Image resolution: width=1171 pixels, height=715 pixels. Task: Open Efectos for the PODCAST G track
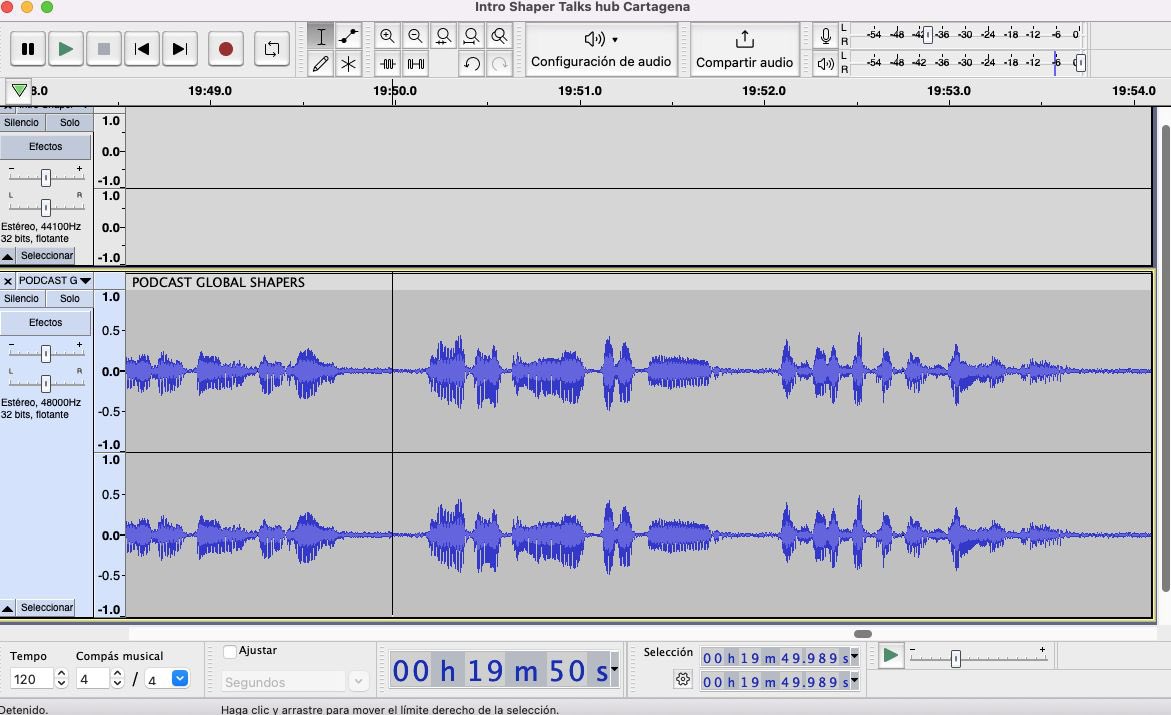coord(45,322)
